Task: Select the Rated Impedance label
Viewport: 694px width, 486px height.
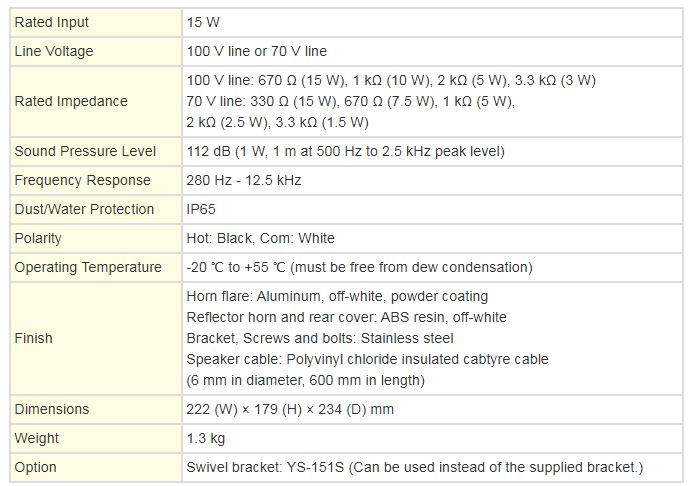Action: (x=71, y=101)
